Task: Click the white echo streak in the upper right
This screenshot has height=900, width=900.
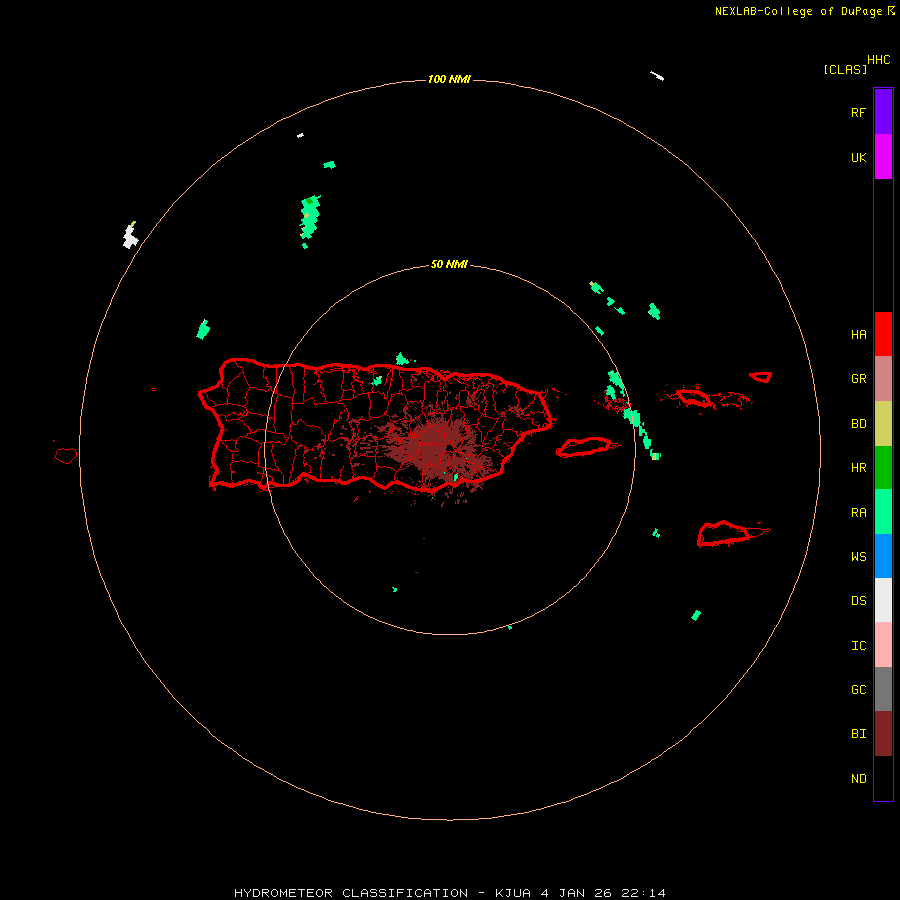Action: [657, 76]
